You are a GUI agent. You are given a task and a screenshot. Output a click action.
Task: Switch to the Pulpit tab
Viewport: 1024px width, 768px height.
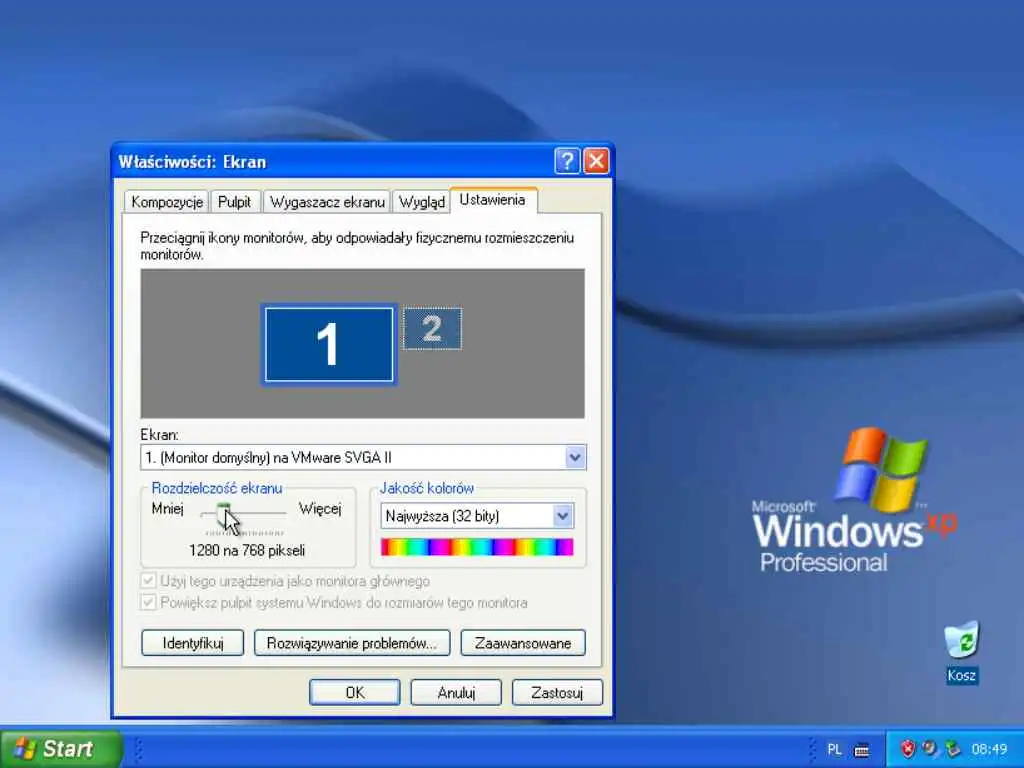234,202
